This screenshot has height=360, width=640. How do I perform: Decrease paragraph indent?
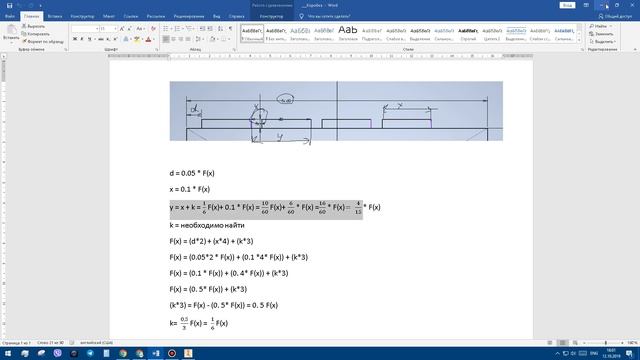click(x=202, y=29)
